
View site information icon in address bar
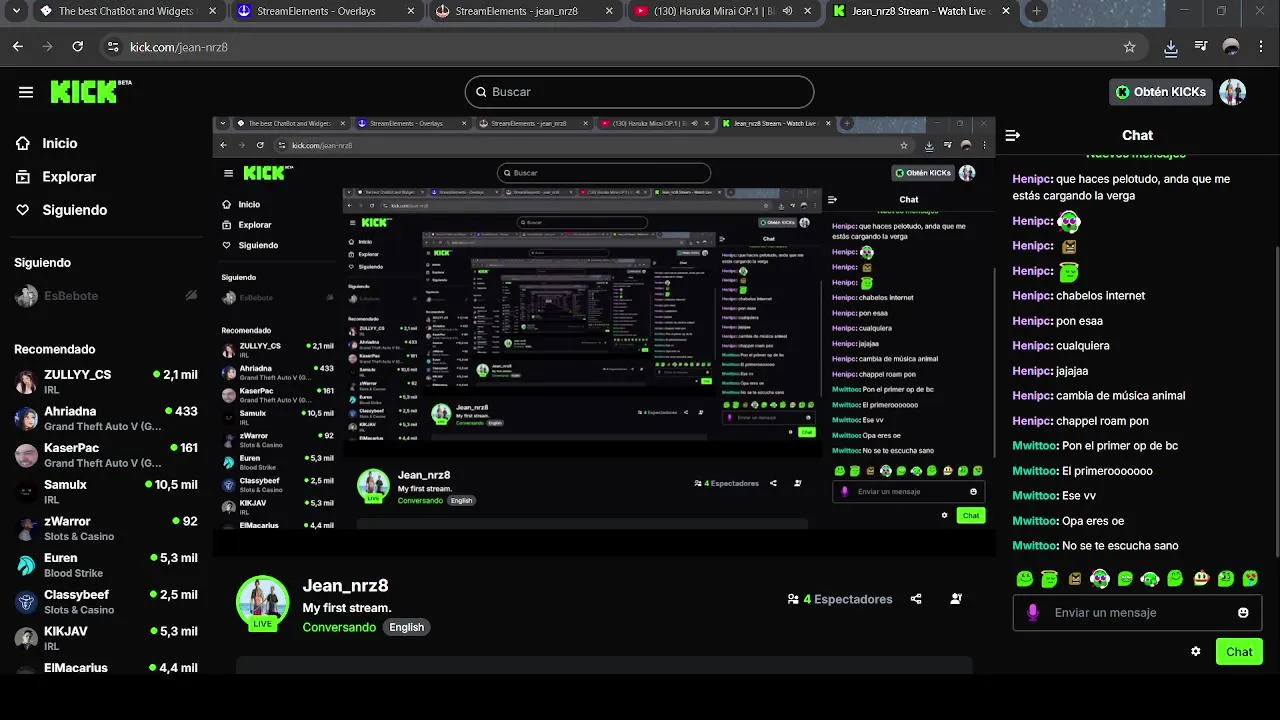click(x=113, y=47)
